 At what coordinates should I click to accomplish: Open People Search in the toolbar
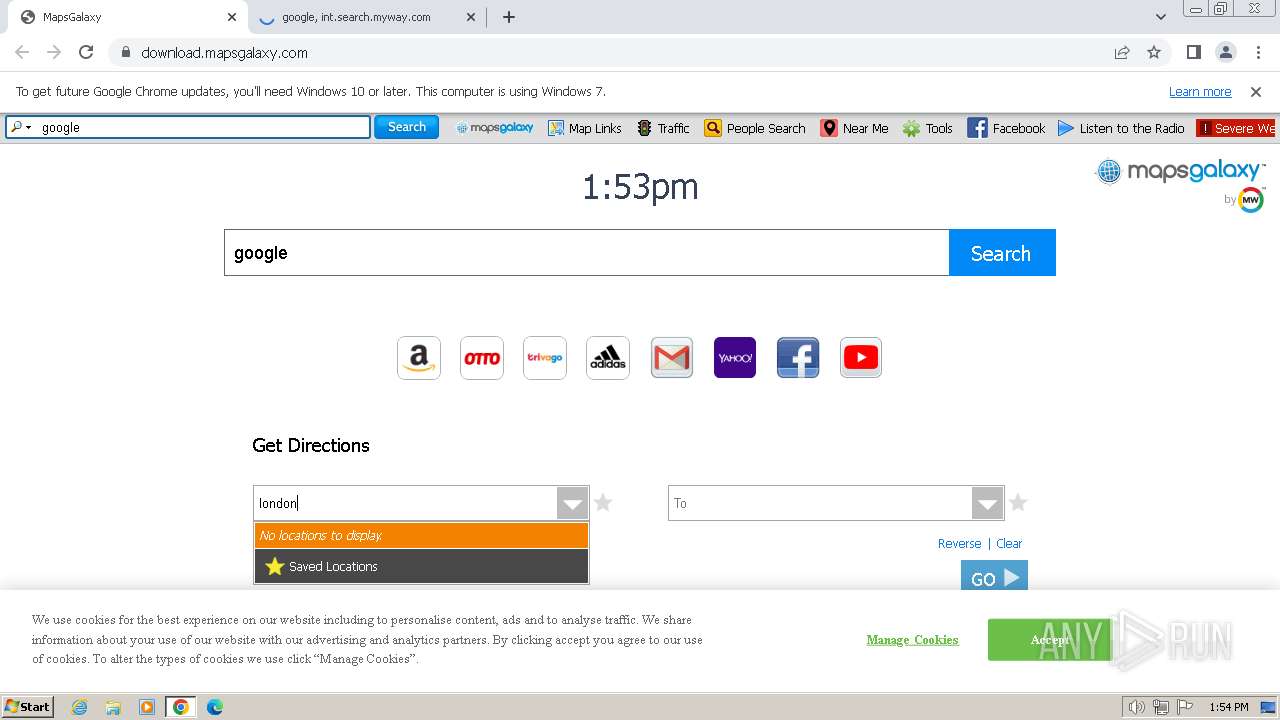pos(755,128)
